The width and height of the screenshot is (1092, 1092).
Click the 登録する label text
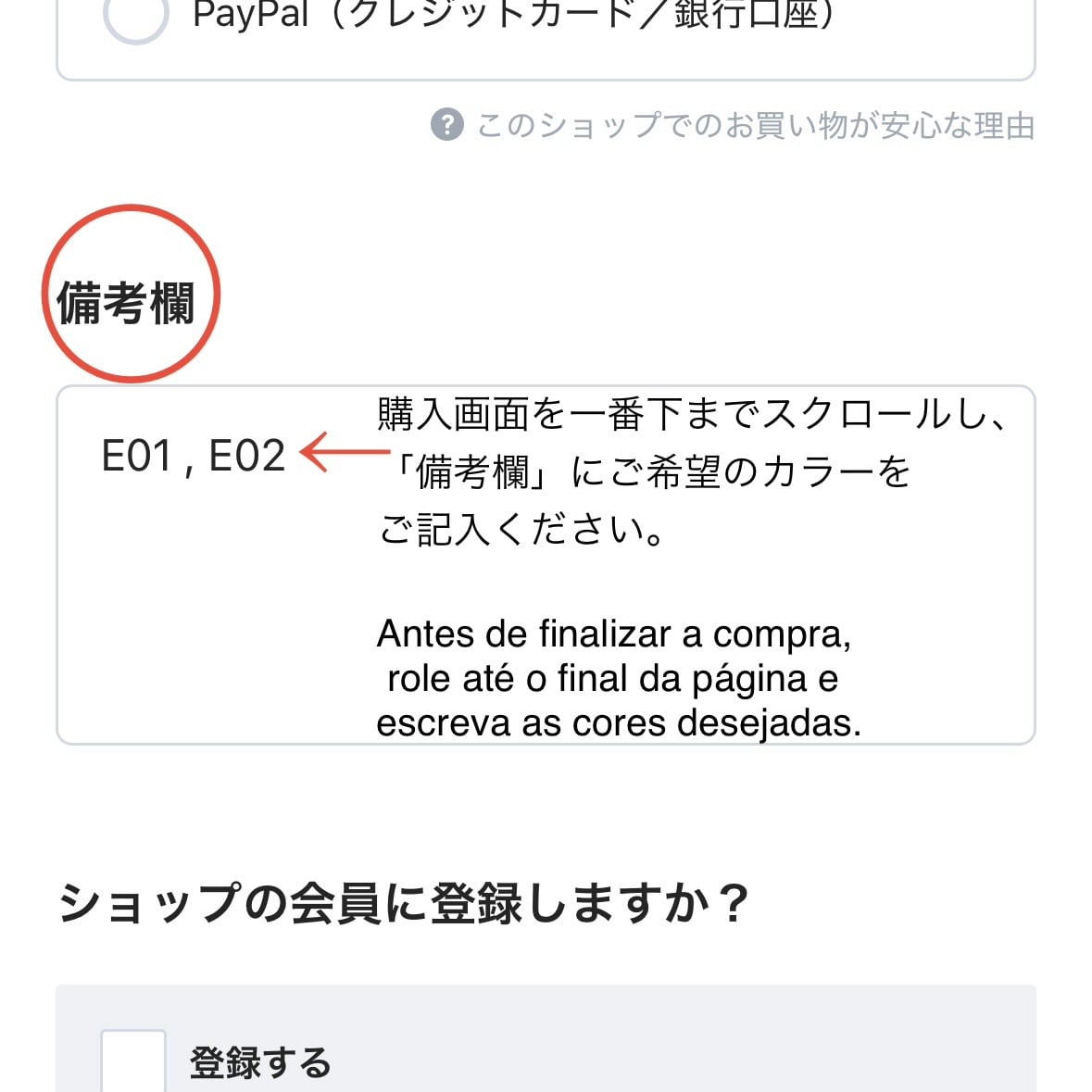pyautogui.click(x=260, y=1062)
